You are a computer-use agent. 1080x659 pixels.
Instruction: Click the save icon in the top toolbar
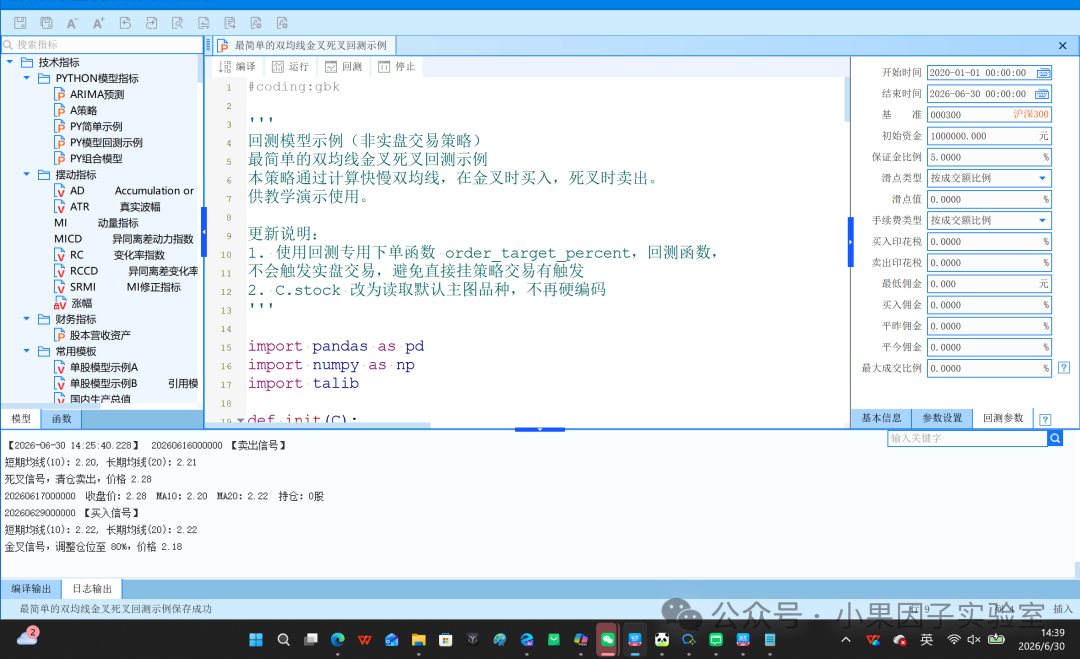pos(20,23)
